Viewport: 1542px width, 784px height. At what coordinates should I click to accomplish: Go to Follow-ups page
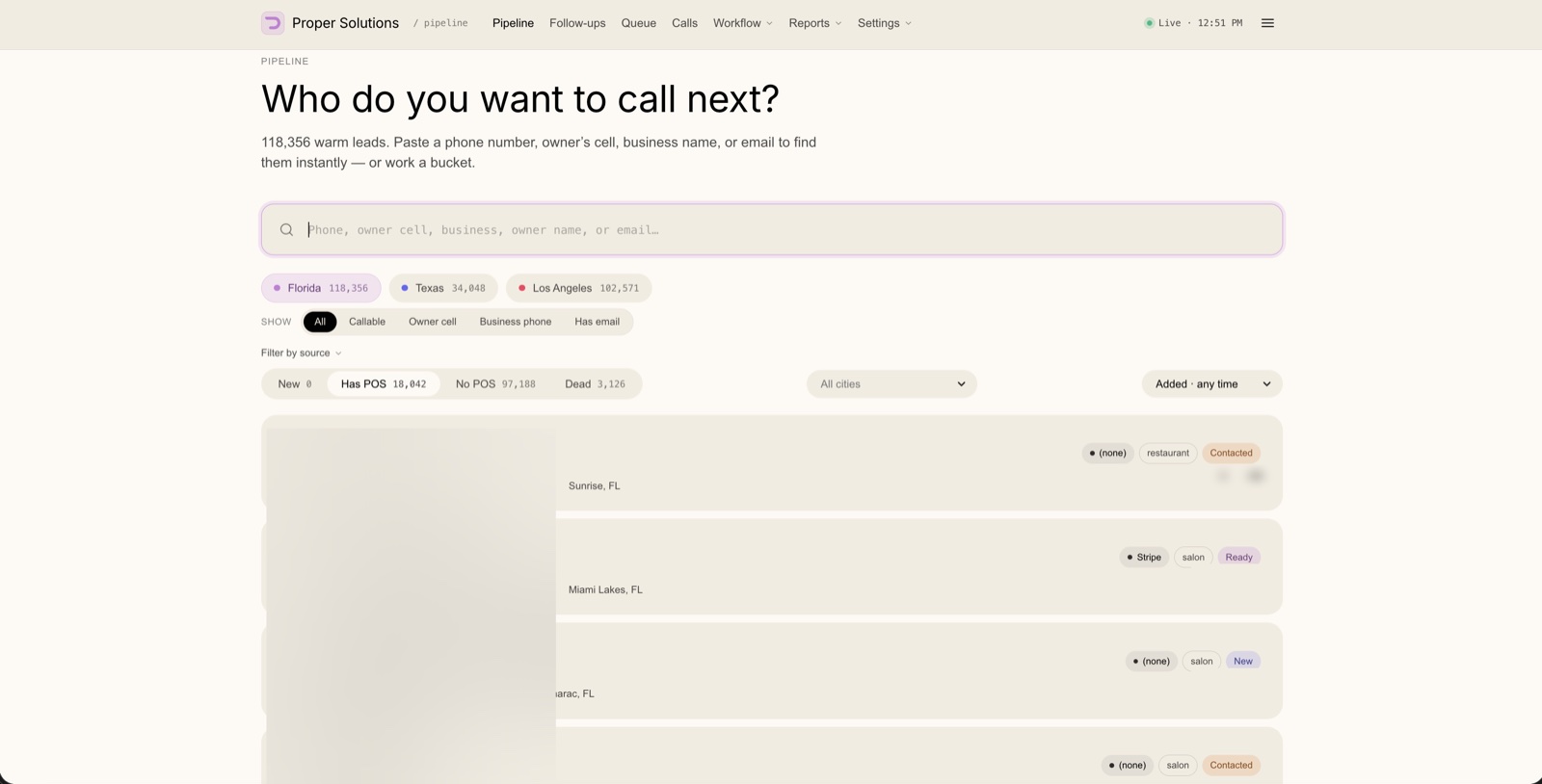point(577,23)
